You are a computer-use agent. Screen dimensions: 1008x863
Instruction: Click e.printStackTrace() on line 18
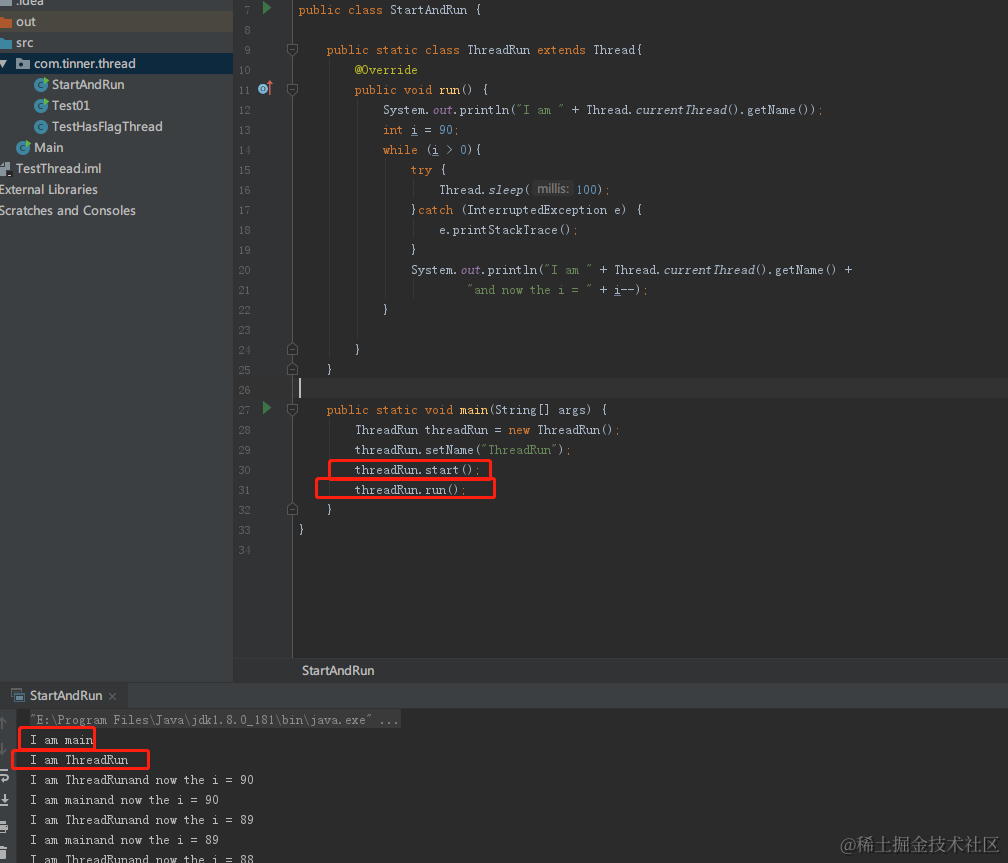[x=508, y=230]
